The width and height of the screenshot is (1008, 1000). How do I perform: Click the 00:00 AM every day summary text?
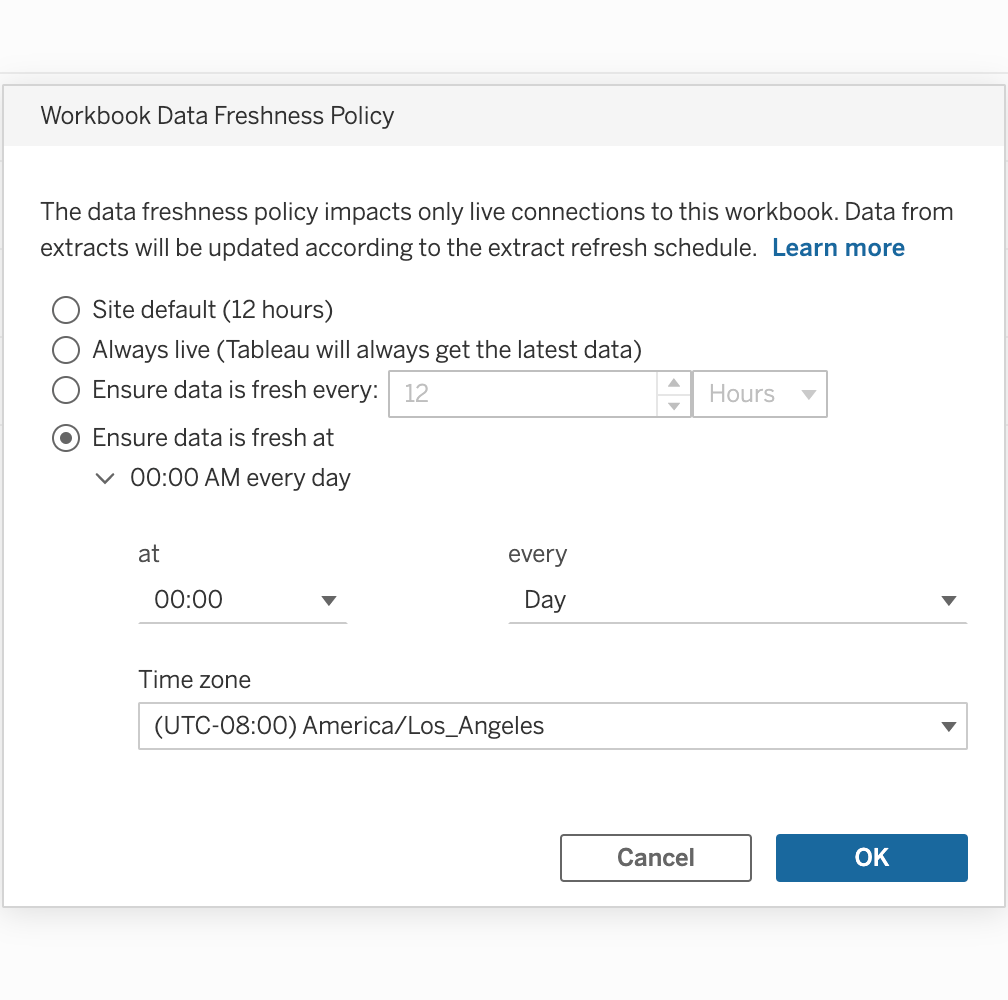[x=240, y=479]
